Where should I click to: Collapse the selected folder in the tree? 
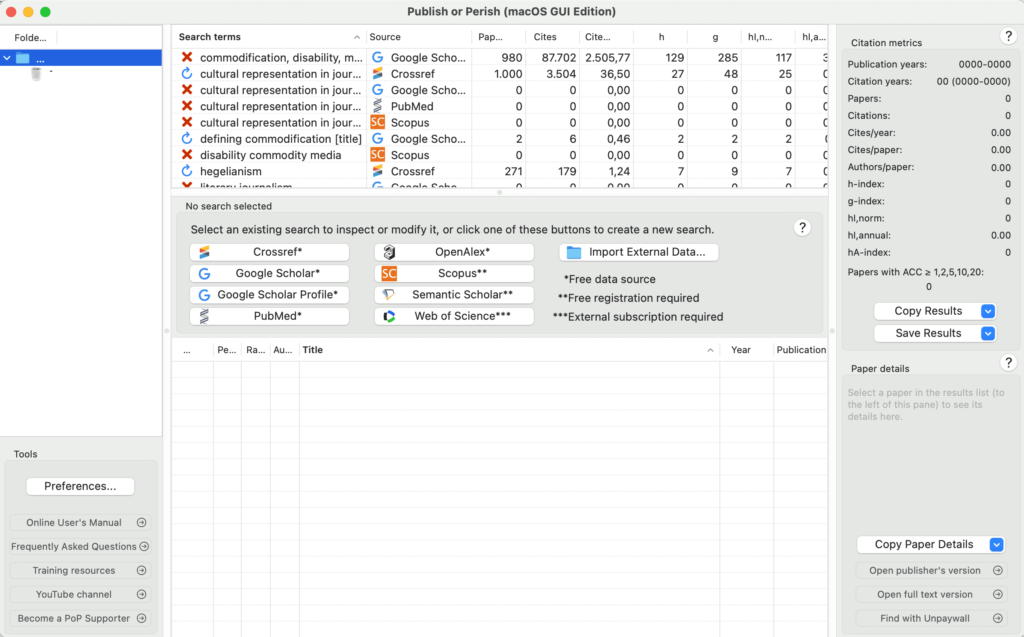[8, 58]
